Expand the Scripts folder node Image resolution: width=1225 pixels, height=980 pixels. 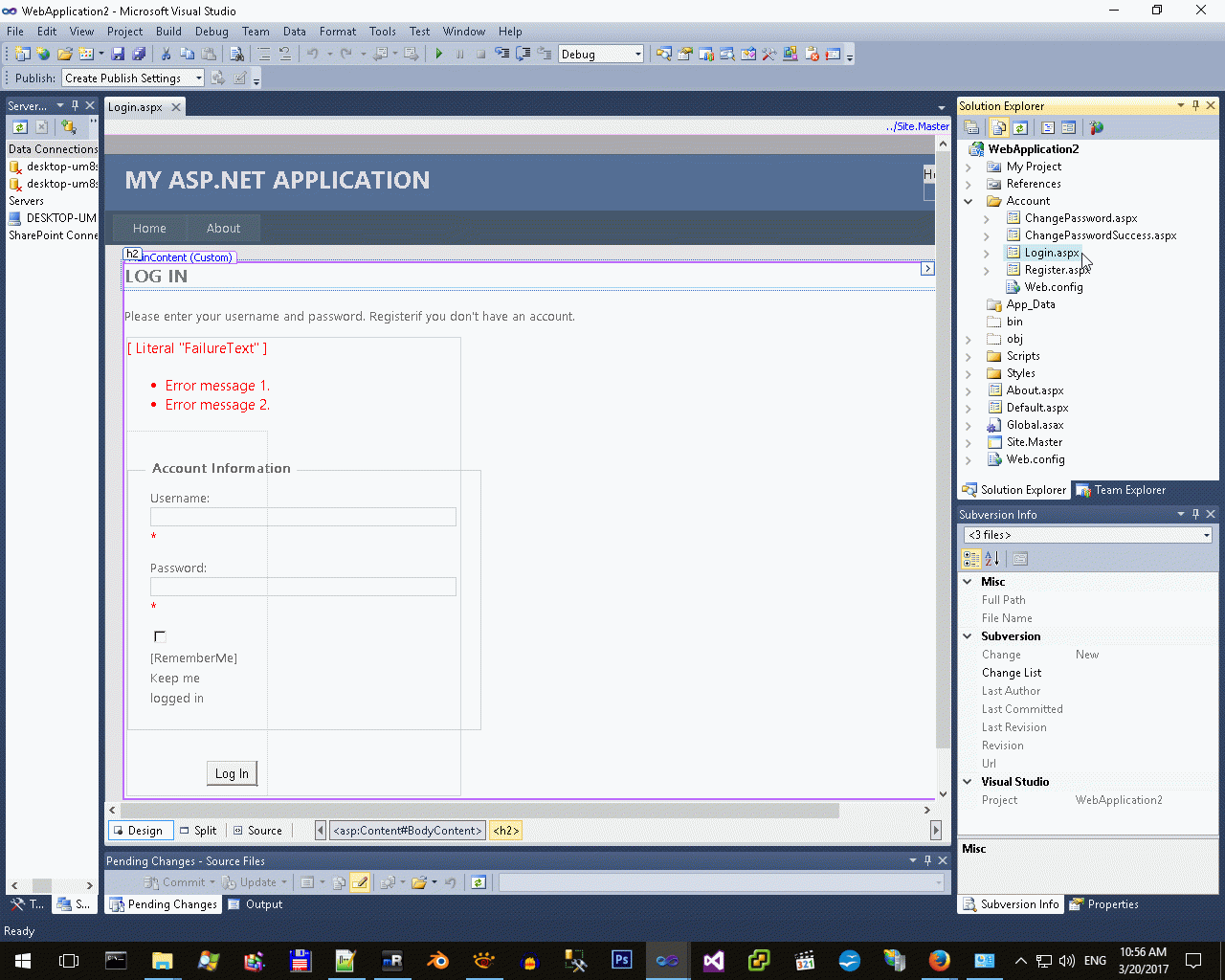(x=969, y=356)
